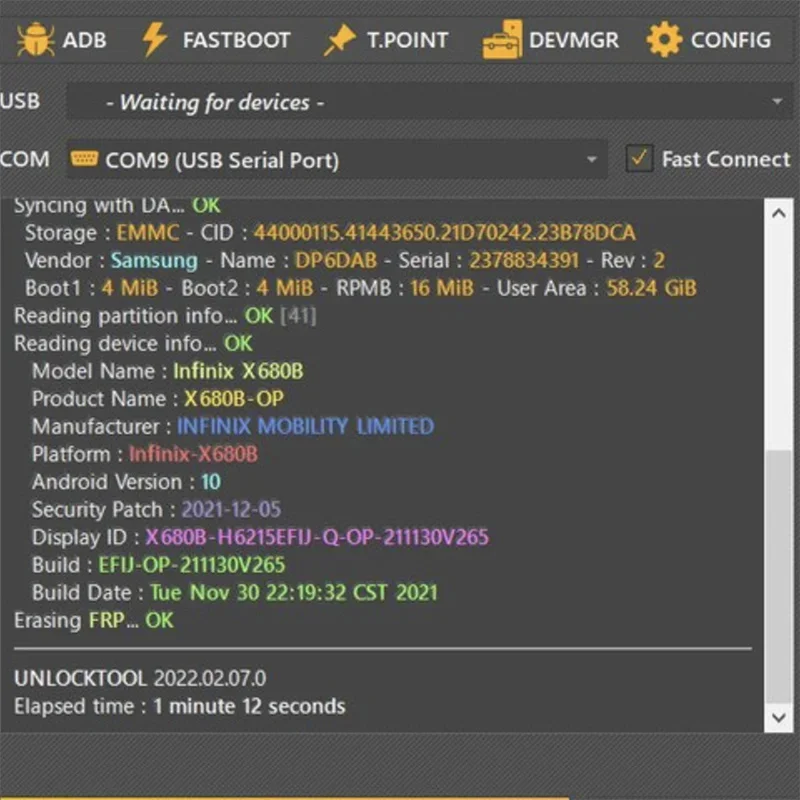Viewport: 800px width, 800px height.
Task: Expand the COM port dropdown arrow
Action: 591,159
